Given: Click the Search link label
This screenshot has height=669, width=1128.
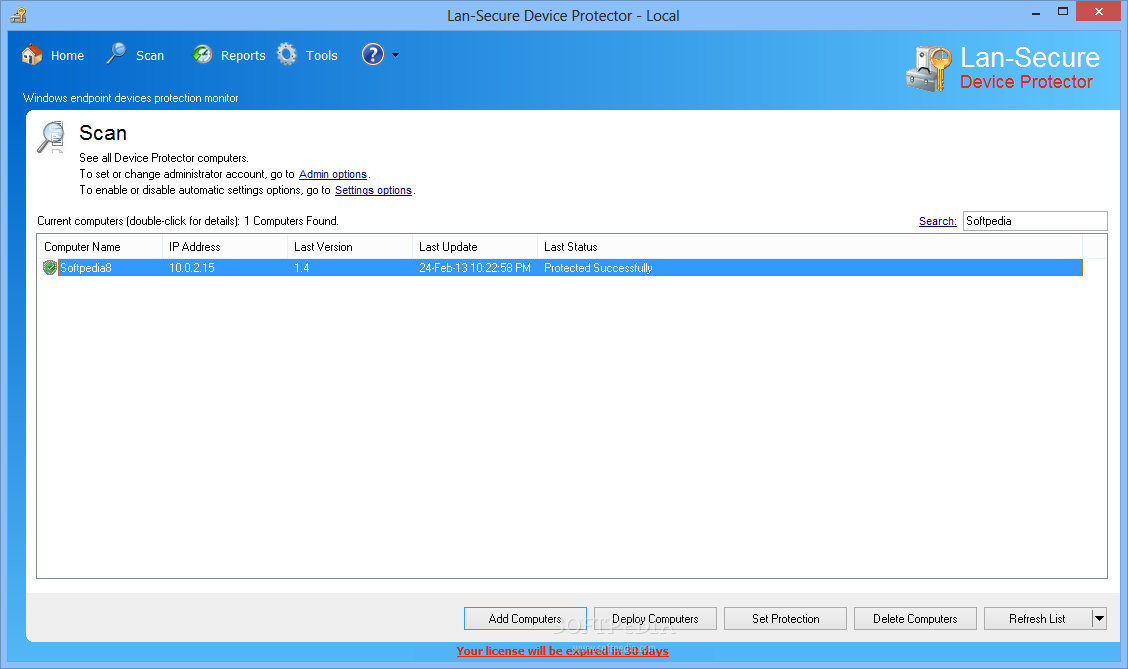Looking at the screenshot, I should click(x=937, y=221).
